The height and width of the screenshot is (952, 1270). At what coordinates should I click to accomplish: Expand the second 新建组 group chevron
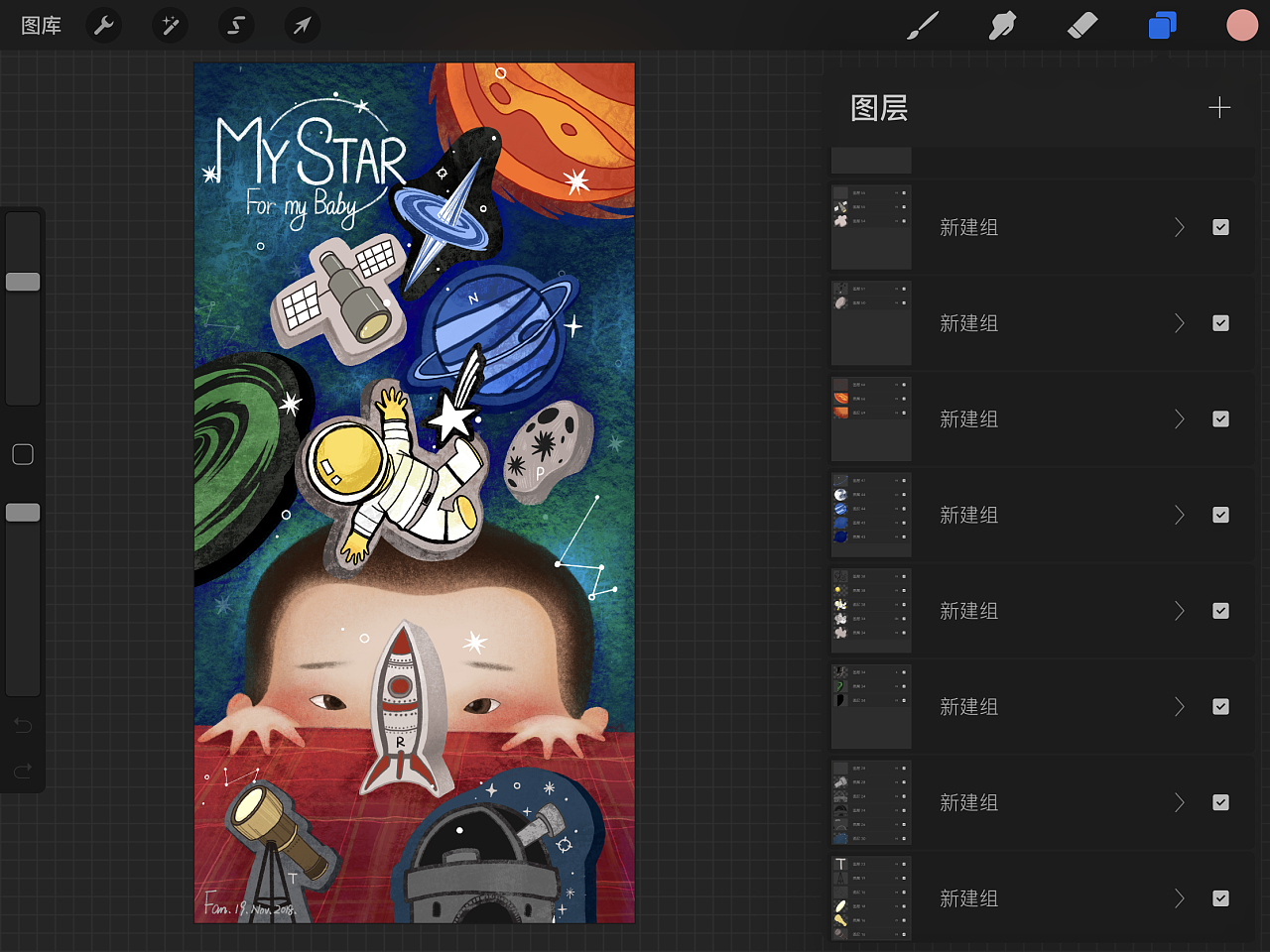point(1179,323)
